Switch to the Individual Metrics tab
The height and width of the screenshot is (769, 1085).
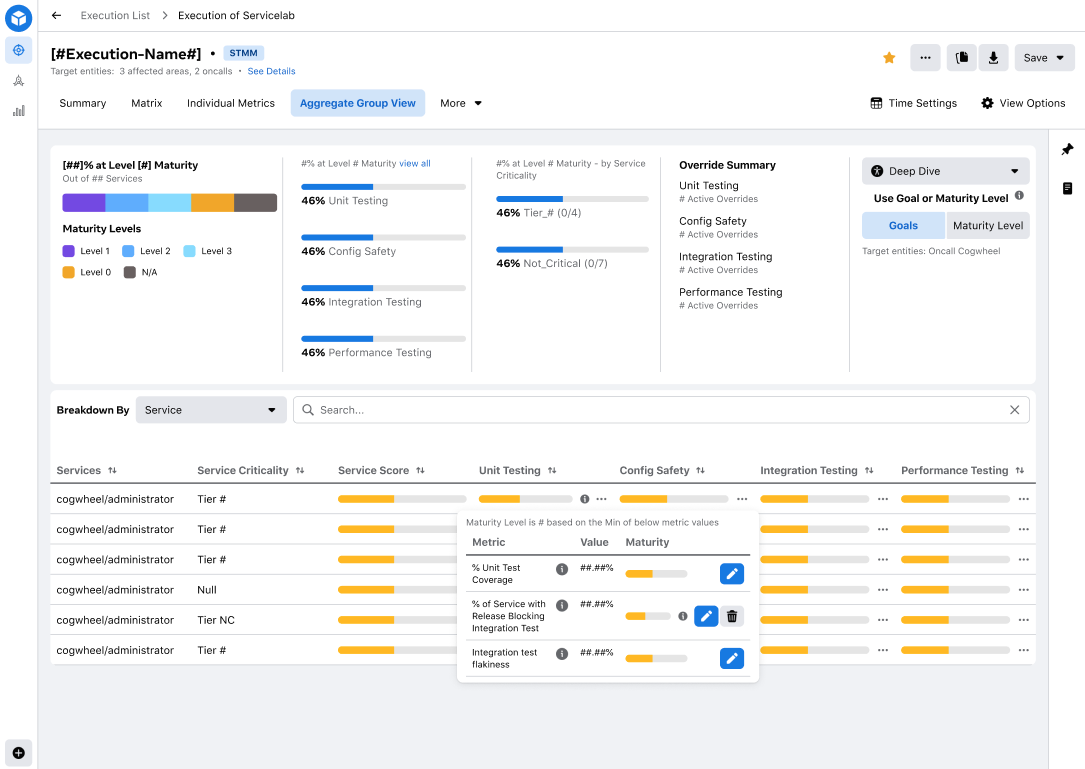click(231, 103)
